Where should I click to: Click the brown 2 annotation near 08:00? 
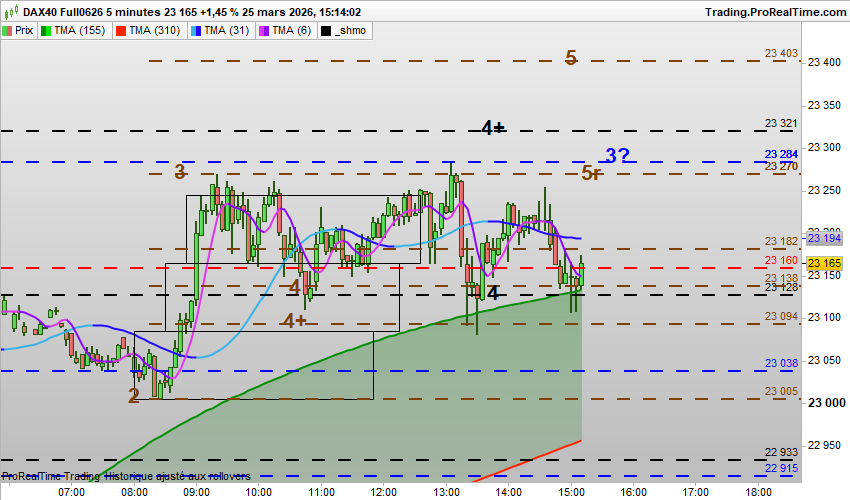tap(133, 396)
